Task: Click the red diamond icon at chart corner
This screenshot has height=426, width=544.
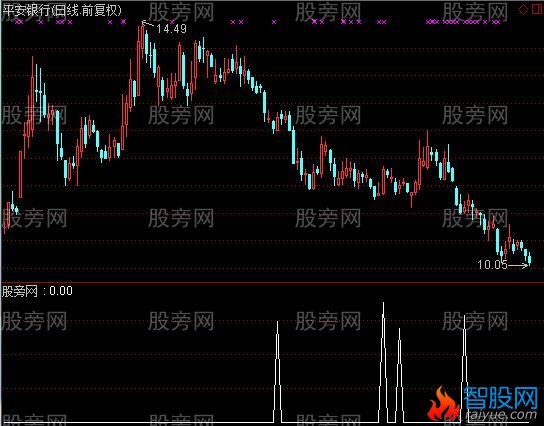Action: pyautogui.click(x=523, y=9)
